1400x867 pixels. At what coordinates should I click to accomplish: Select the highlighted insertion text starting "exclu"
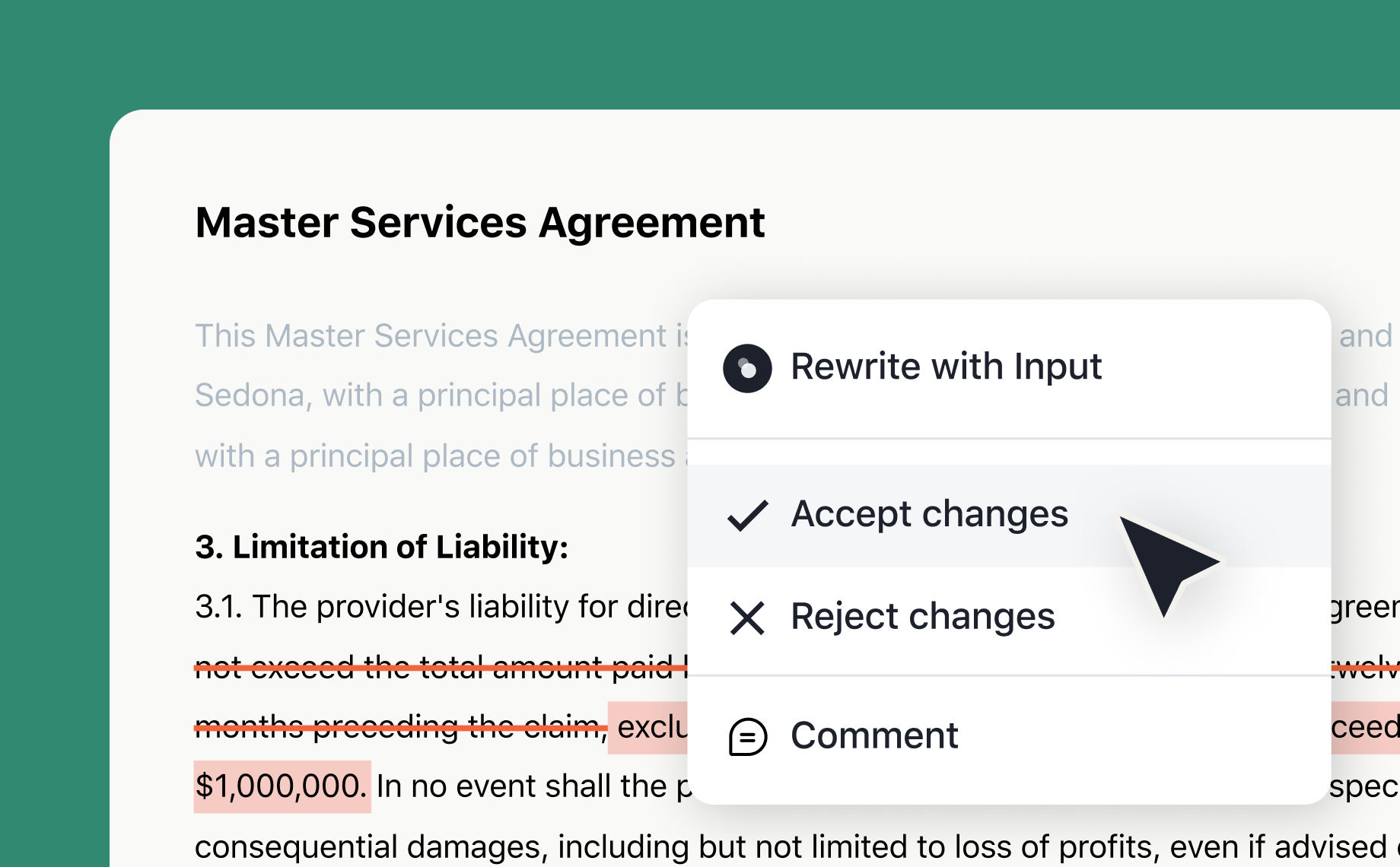tap(651, 728)
